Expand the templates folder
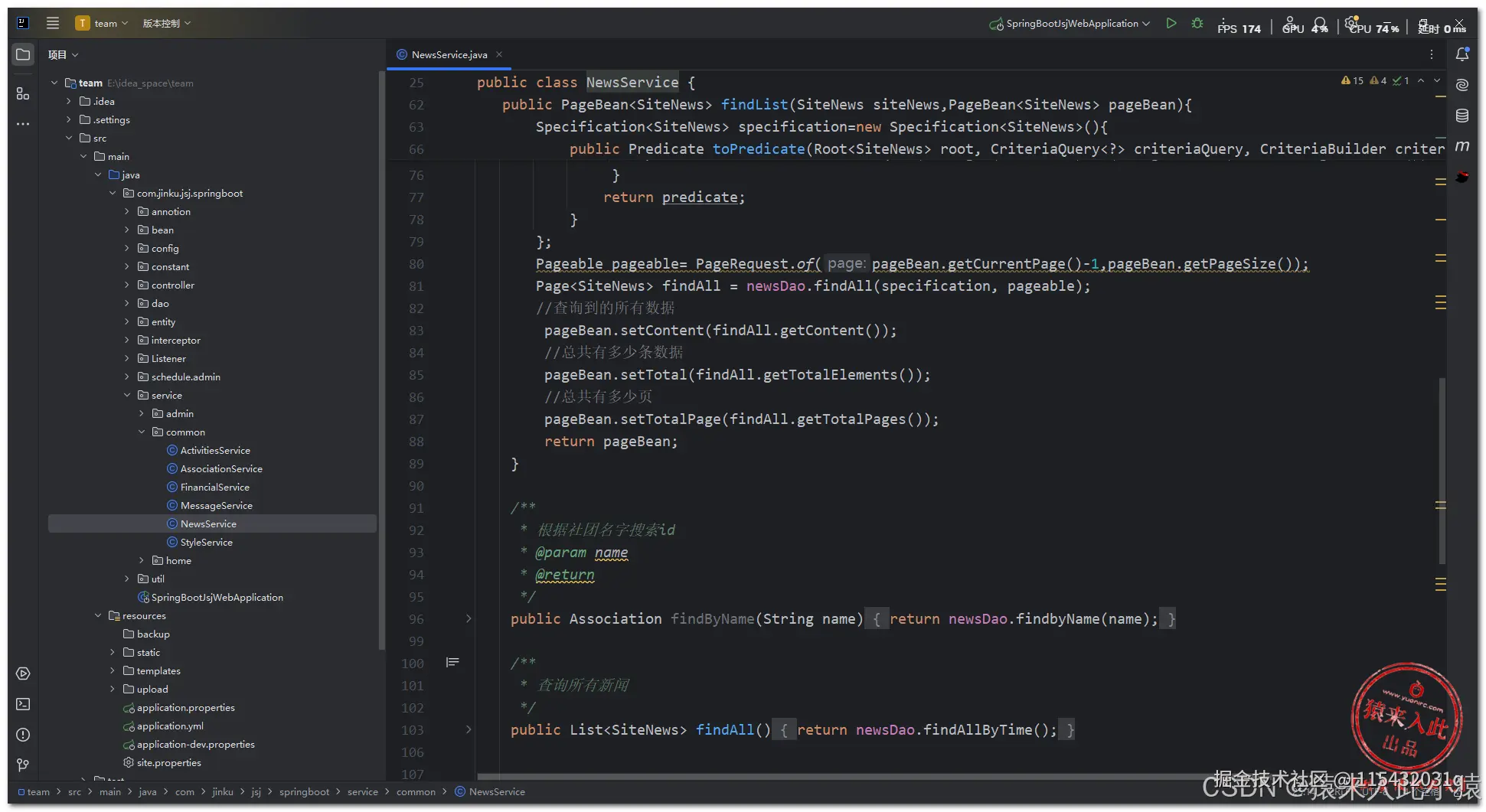This screenshot has width=1486, height=812. [113, 670]
